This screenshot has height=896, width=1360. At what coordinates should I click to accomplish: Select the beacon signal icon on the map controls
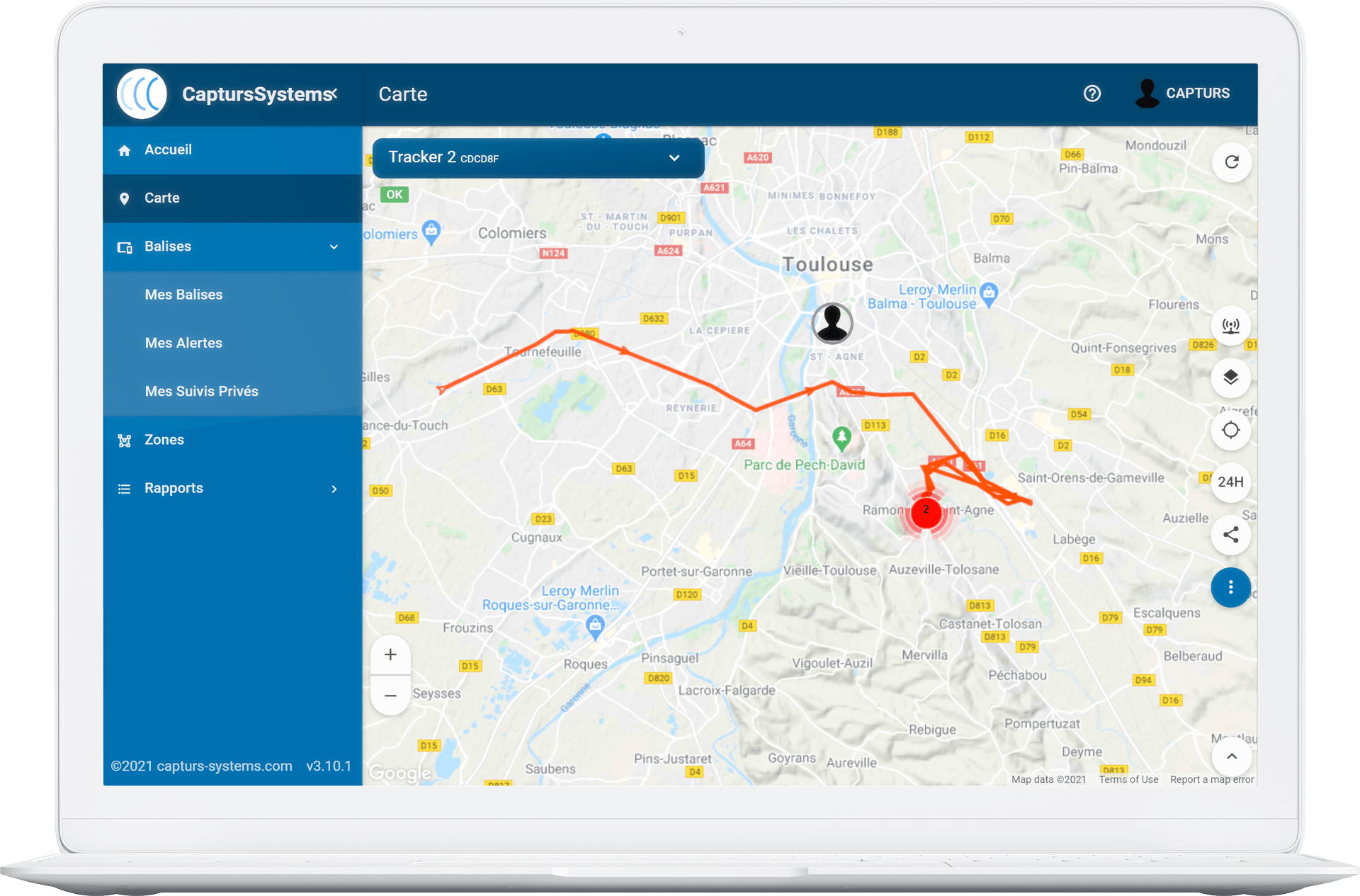click(1231, 325)
